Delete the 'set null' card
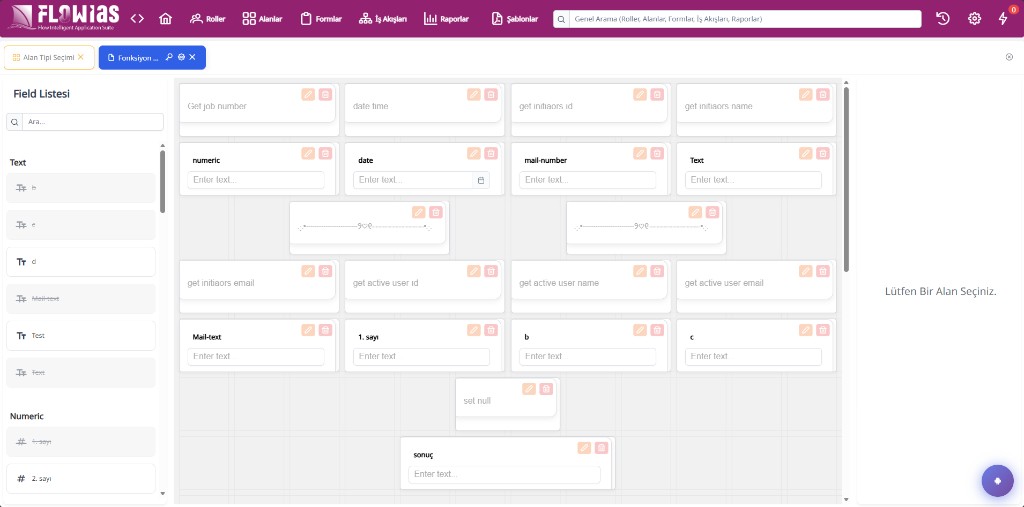Viewport: 1024px width, 507px height. coord(546,389)
